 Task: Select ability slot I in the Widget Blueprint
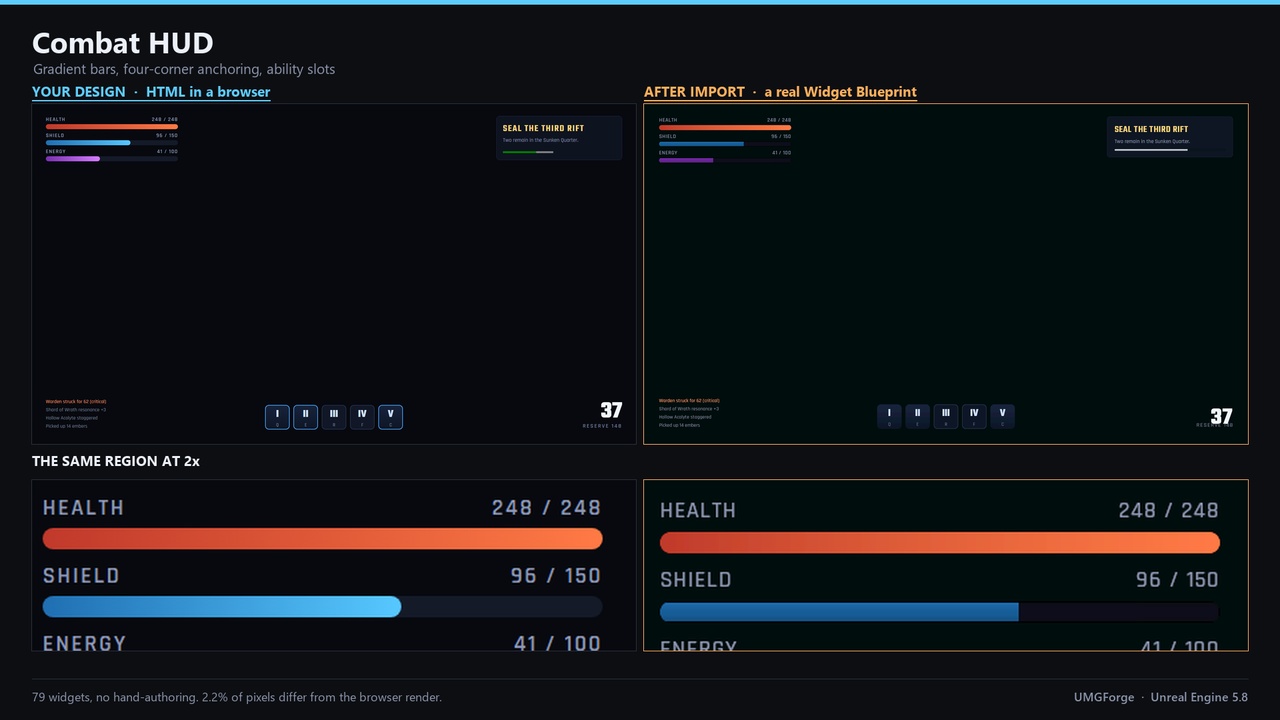click(889, 416)
